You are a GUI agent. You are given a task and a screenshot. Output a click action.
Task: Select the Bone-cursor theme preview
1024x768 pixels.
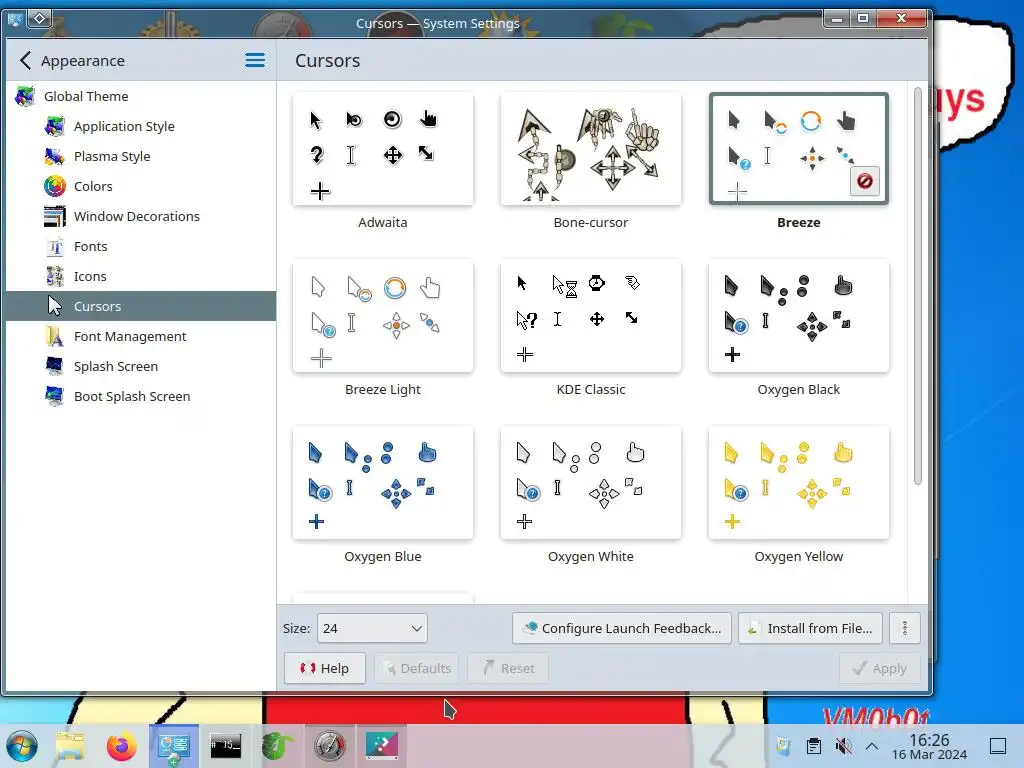(590, 150)
